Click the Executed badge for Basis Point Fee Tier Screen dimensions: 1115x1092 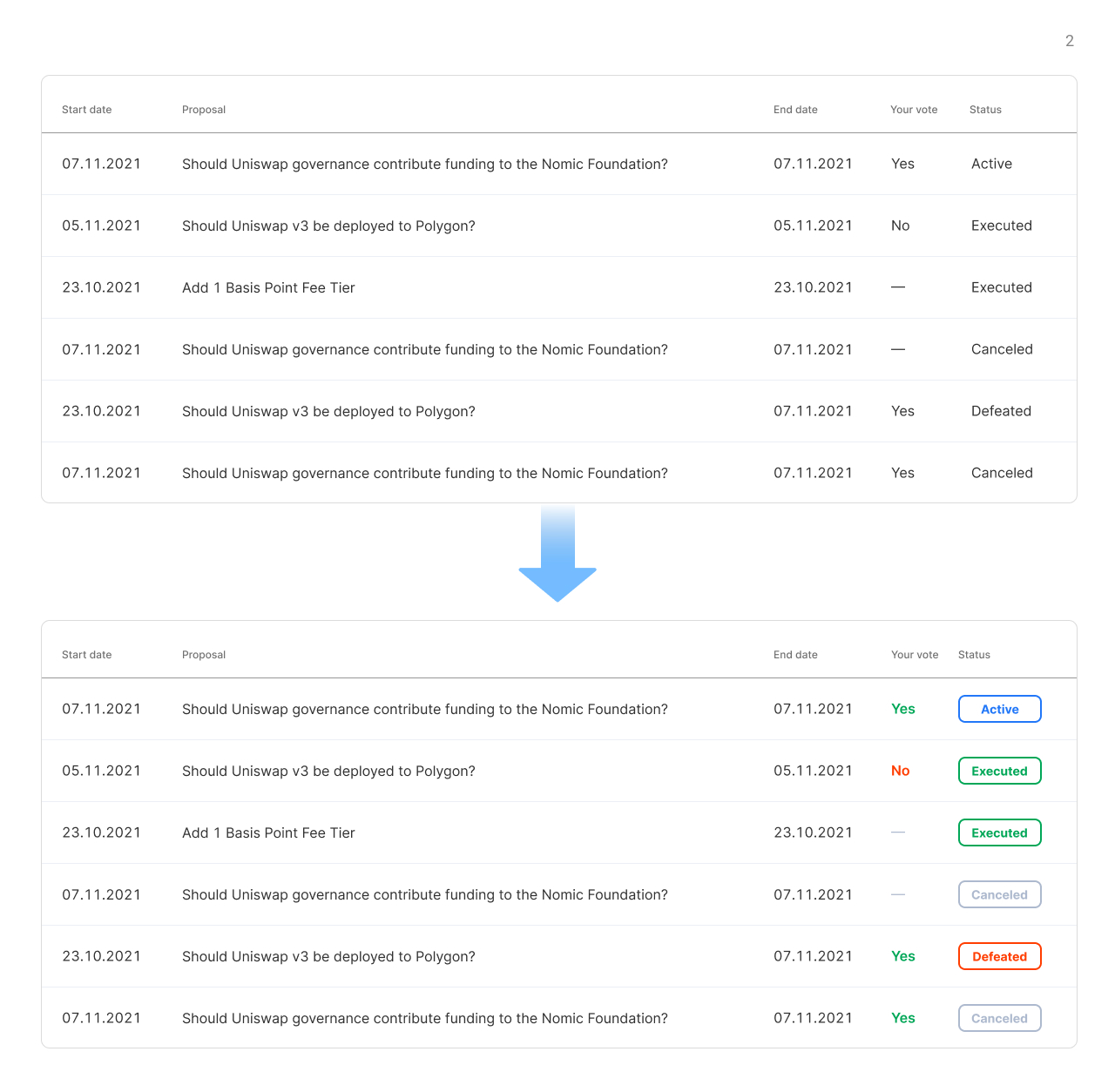pos(999,832)
